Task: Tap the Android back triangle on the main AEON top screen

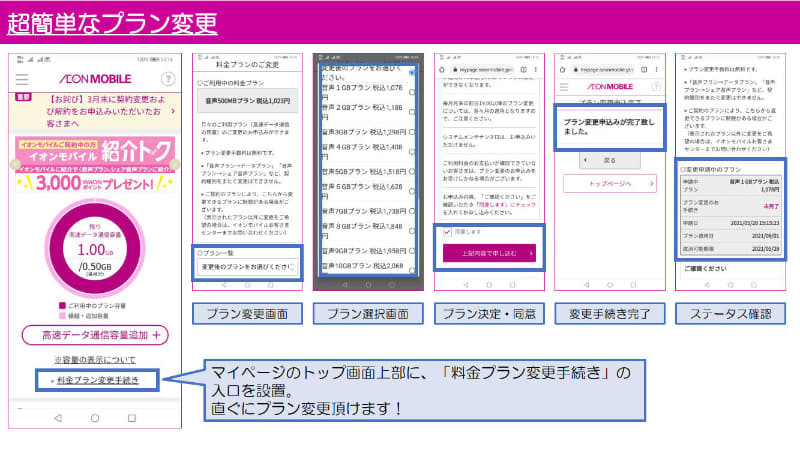Action: 58,418
